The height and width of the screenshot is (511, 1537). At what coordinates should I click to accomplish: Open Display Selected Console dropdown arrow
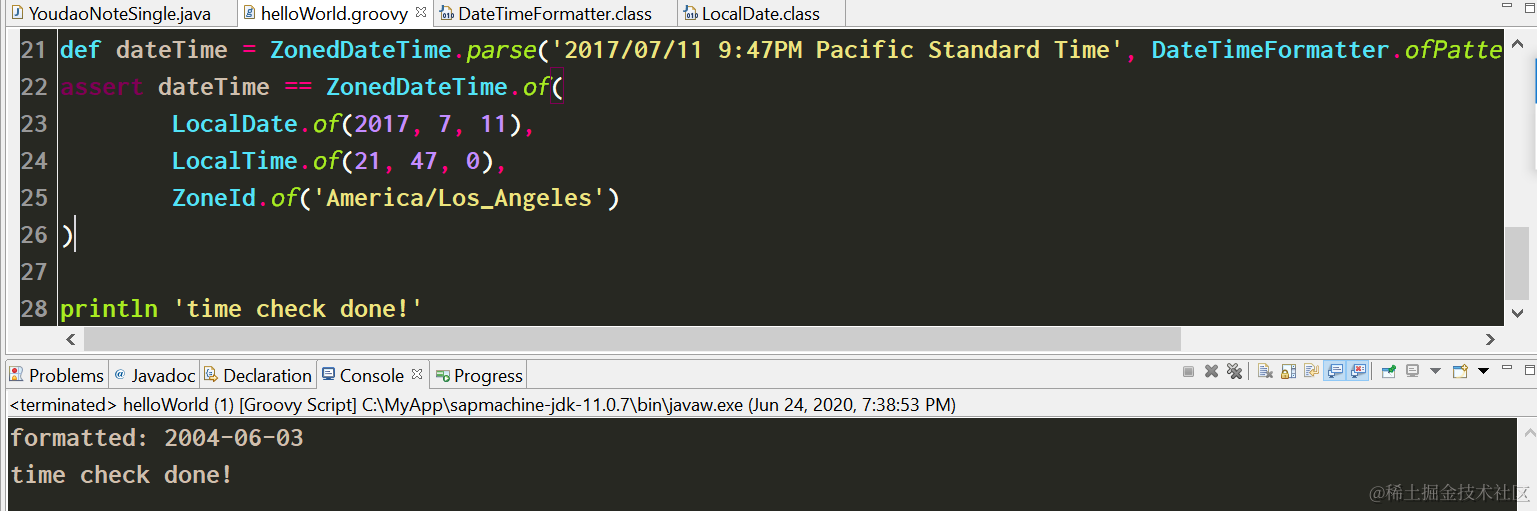[1435, 371]
